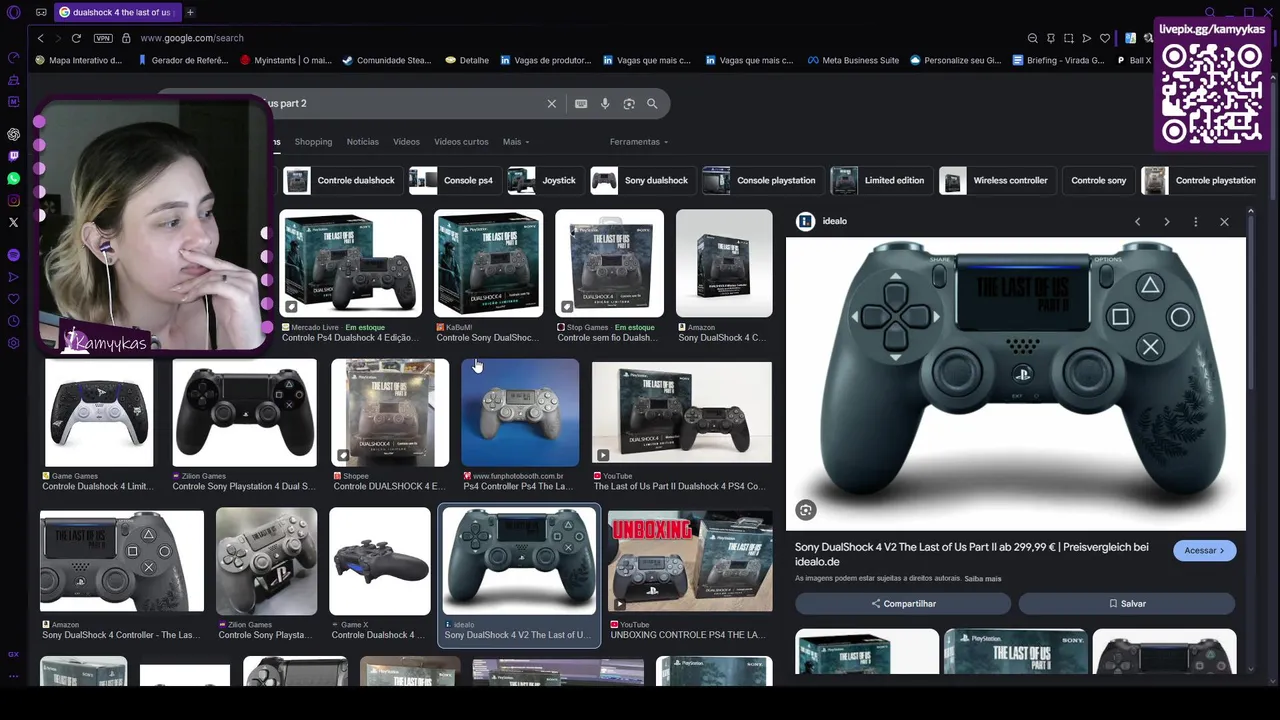Search inside image with Lens overlay icon
This screenshot has width=1280, height=720.
click(x=806, y=510)
